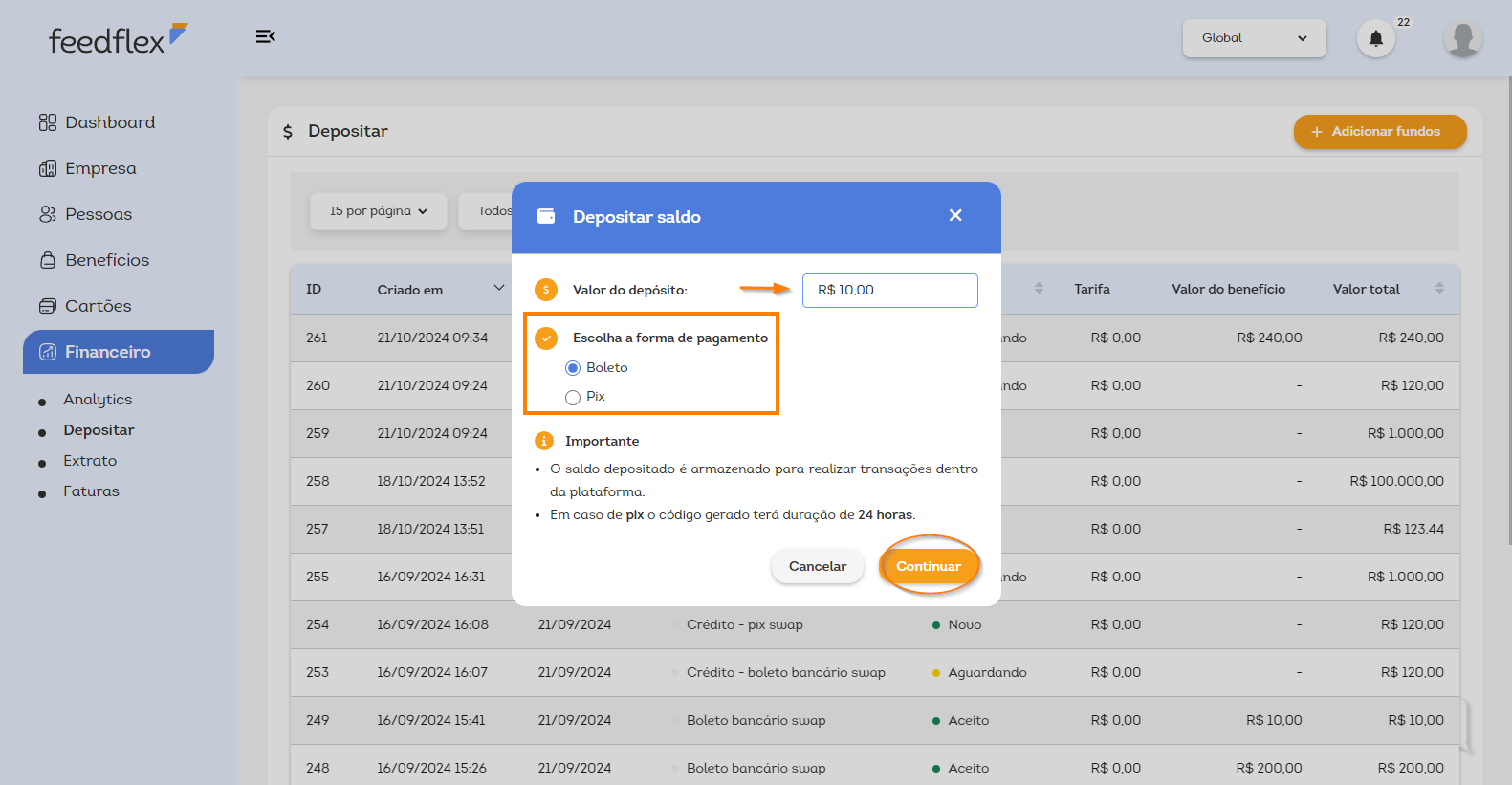Image resolution: width=1512 pixels, height=785 pixels.
Task: Close the Depositar saldo dialog
Action: 954,216
